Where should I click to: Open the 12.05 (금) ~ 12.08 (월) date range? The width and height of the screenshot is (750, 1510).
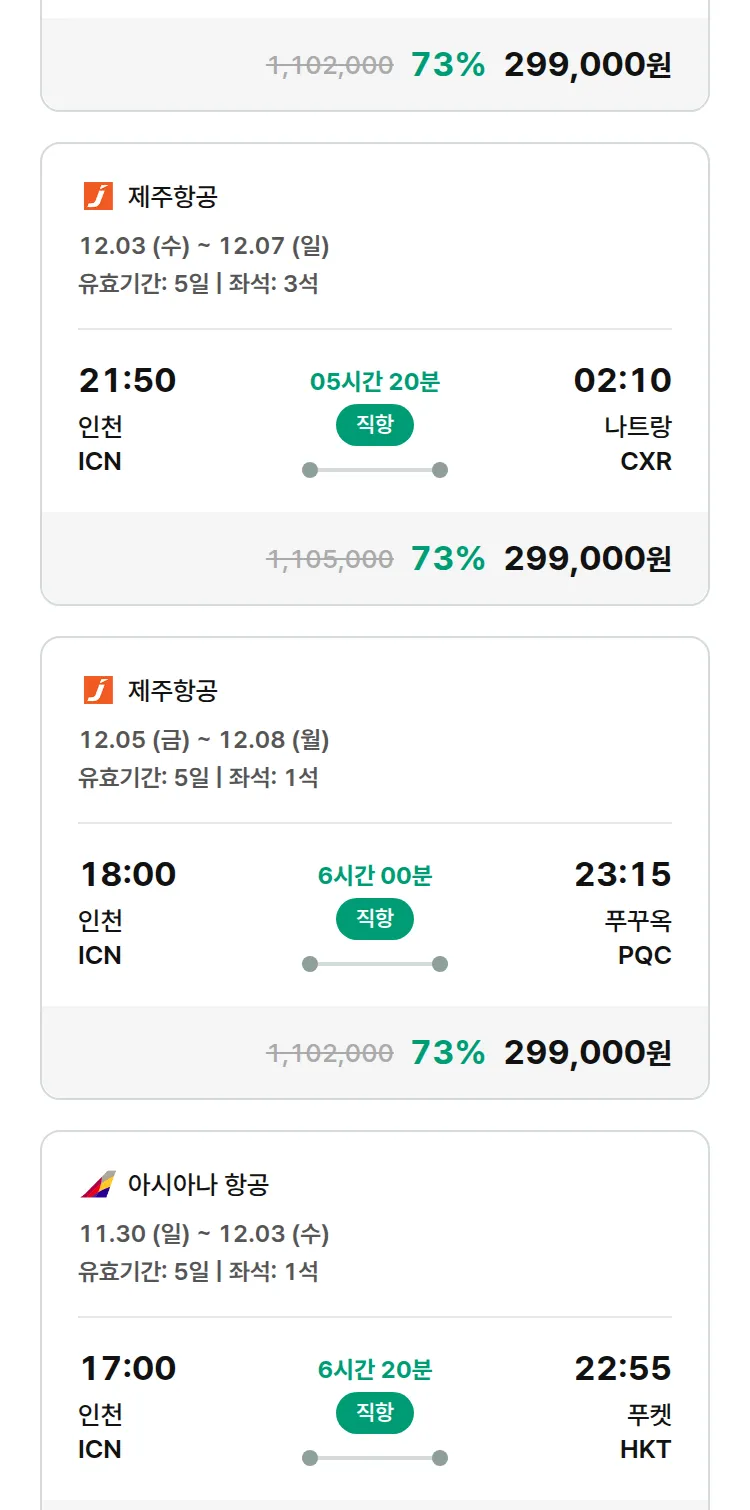(x=204, y=739)
